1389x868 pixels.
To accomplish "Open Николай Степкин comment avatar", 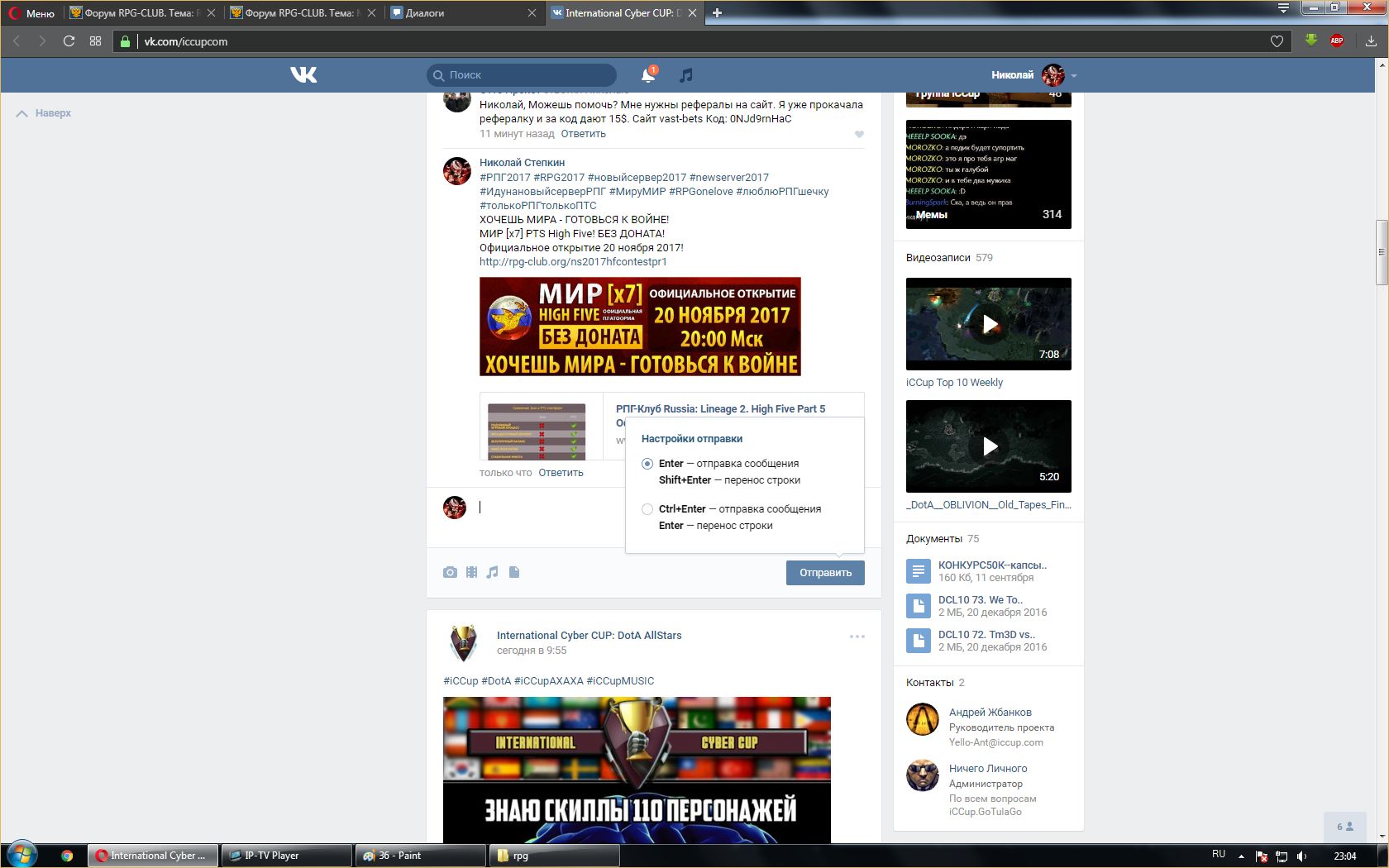I will coord(457,171).
